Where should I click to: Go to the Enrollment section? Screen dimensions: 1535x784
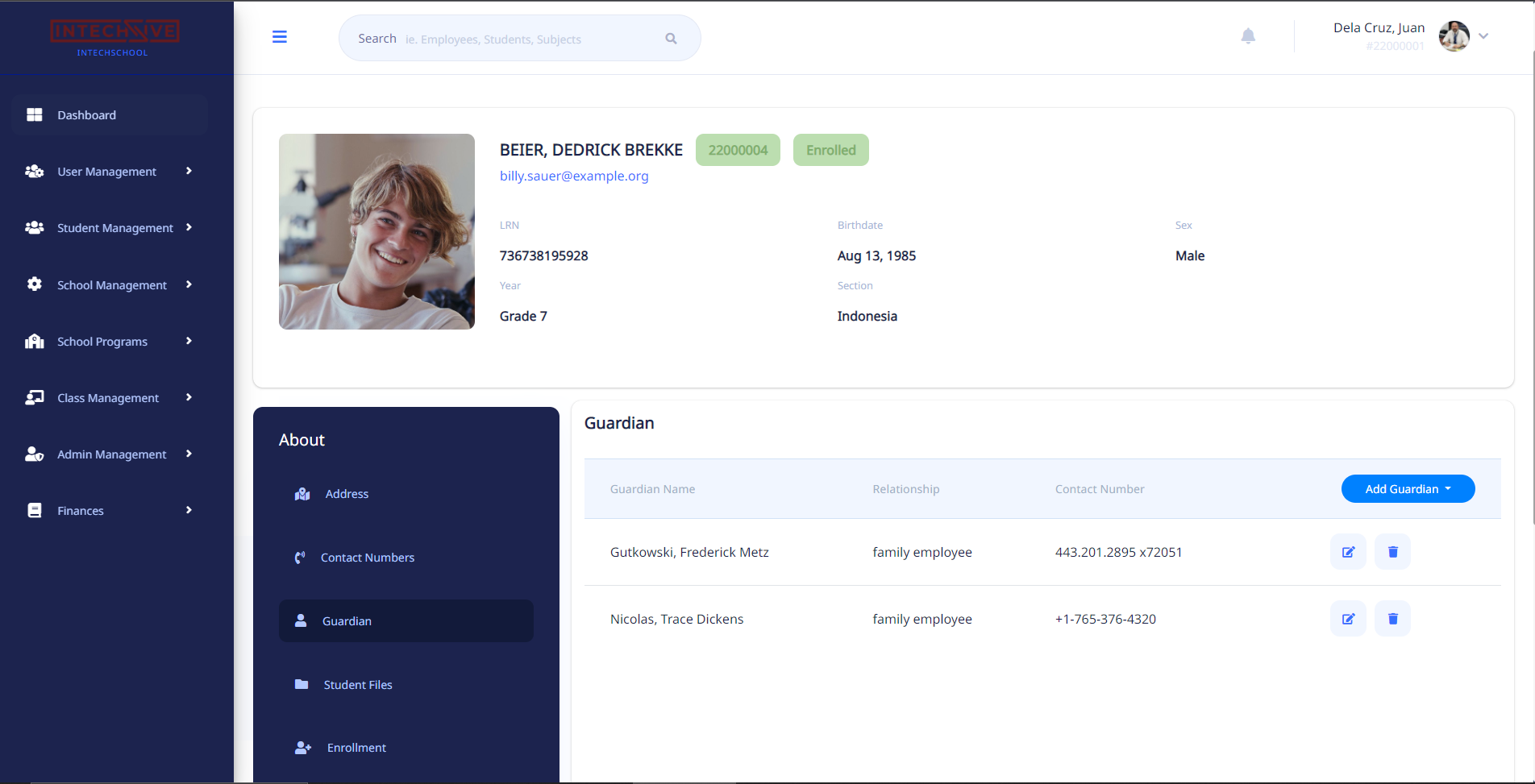click(x=356, y=748)
